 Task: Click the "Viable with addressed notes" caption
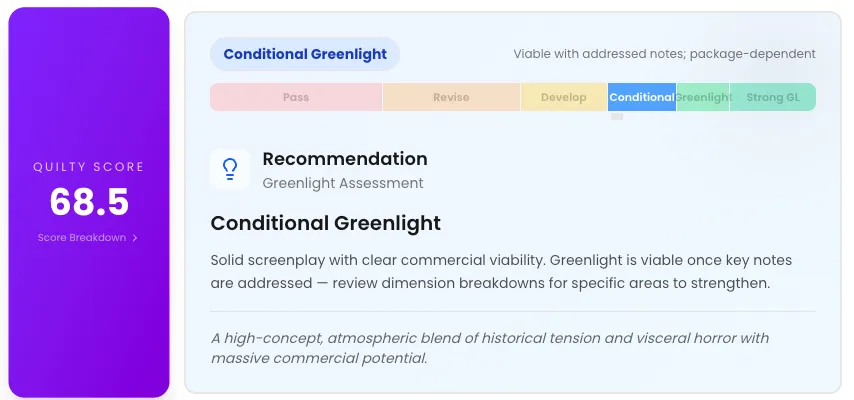pos(664,54)
